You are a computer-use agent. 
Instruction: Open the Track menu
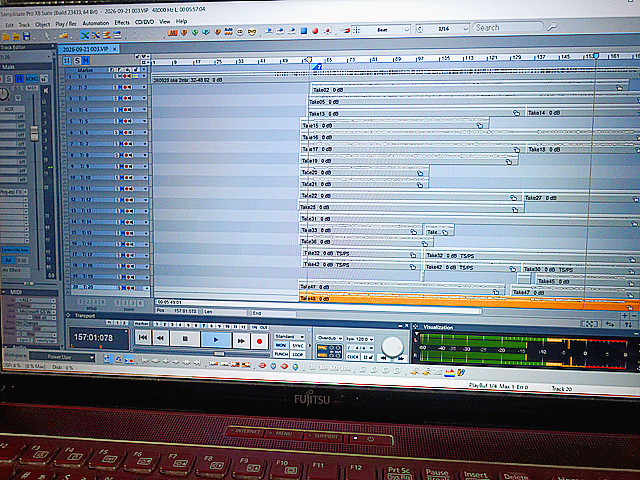click(24, 25)
